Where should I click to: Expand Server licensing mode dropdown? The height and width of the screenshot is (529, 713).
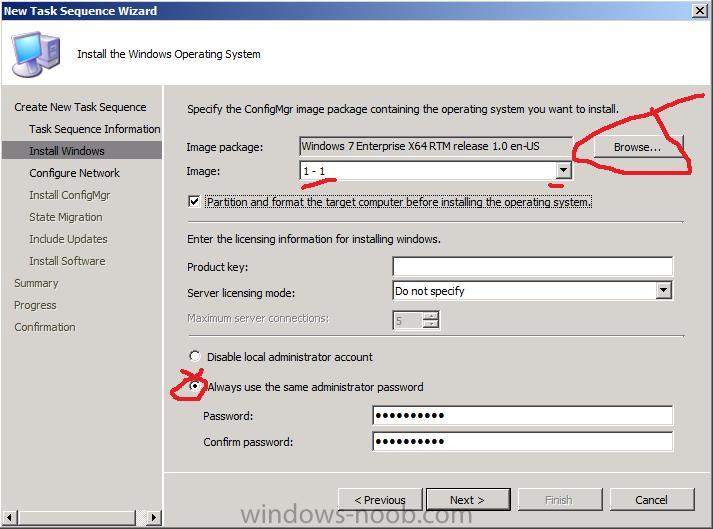point(663,290)
